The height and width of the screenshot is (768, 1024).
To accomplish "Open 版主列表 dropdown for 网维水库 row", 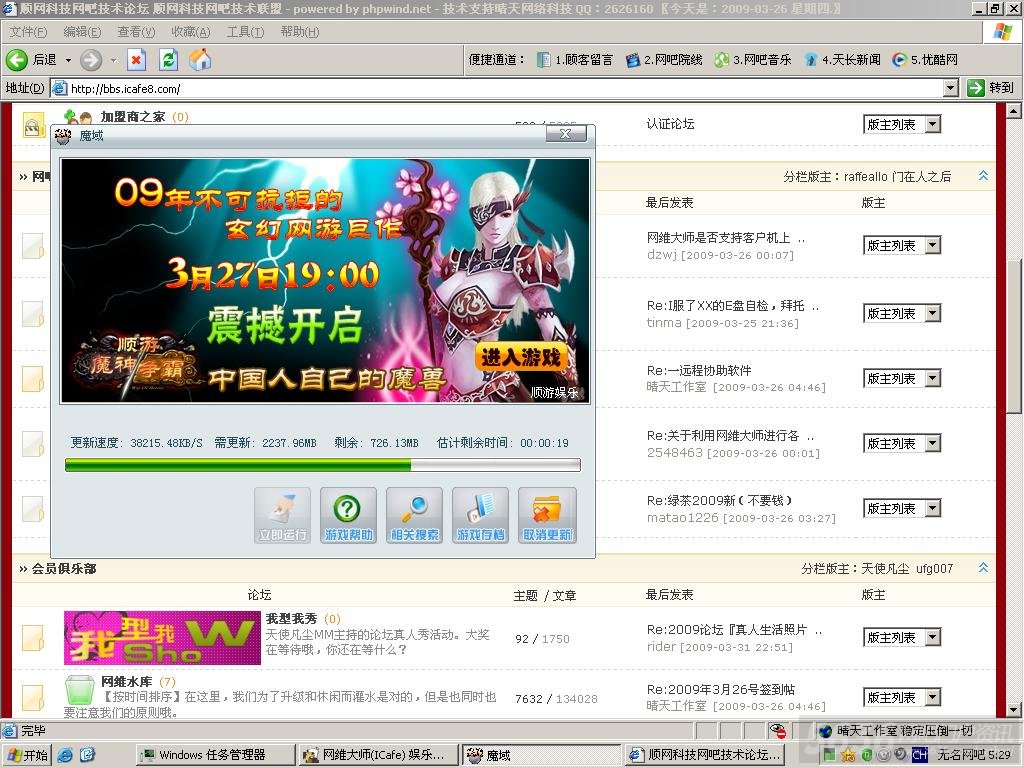I will [x=902, y=697].
